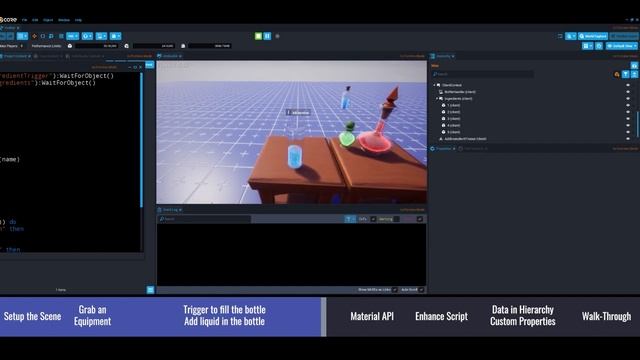Toggle visibility of '2 (client)'
This screenshot has height=360, width=640.
tap(628, 112)
